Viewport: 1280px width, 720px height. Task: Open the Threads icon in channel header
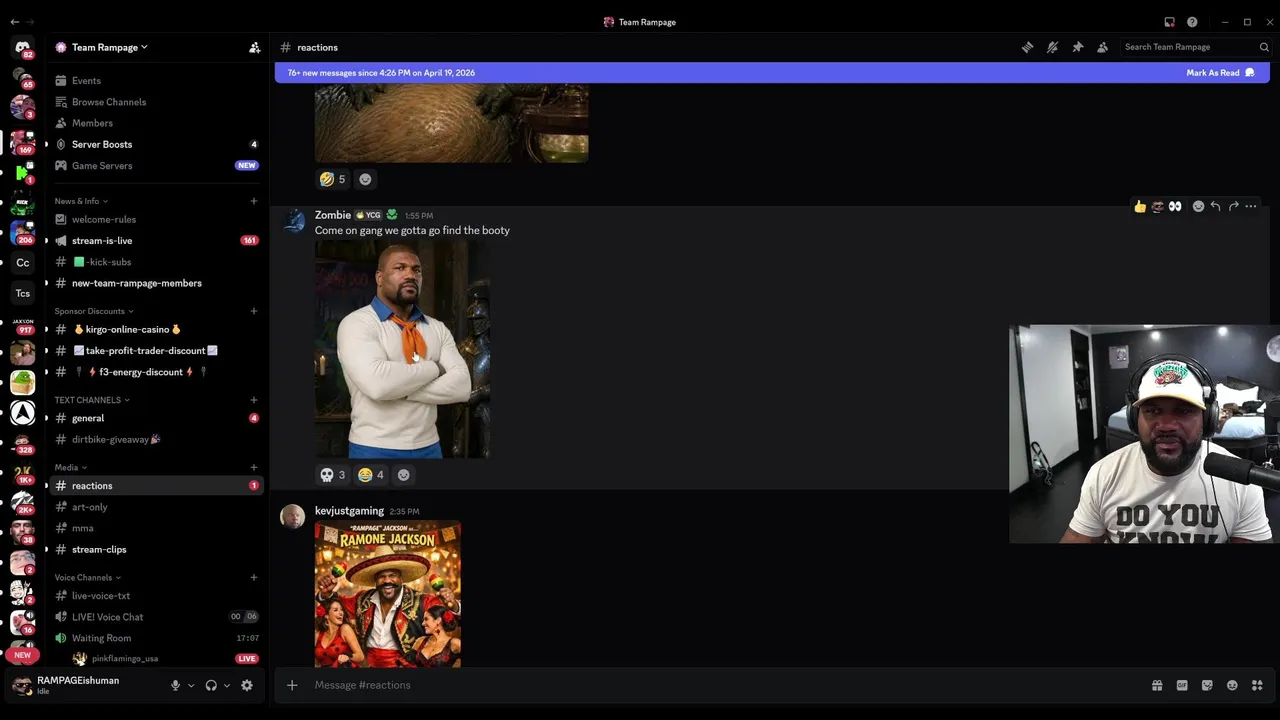coord(1027,47)
